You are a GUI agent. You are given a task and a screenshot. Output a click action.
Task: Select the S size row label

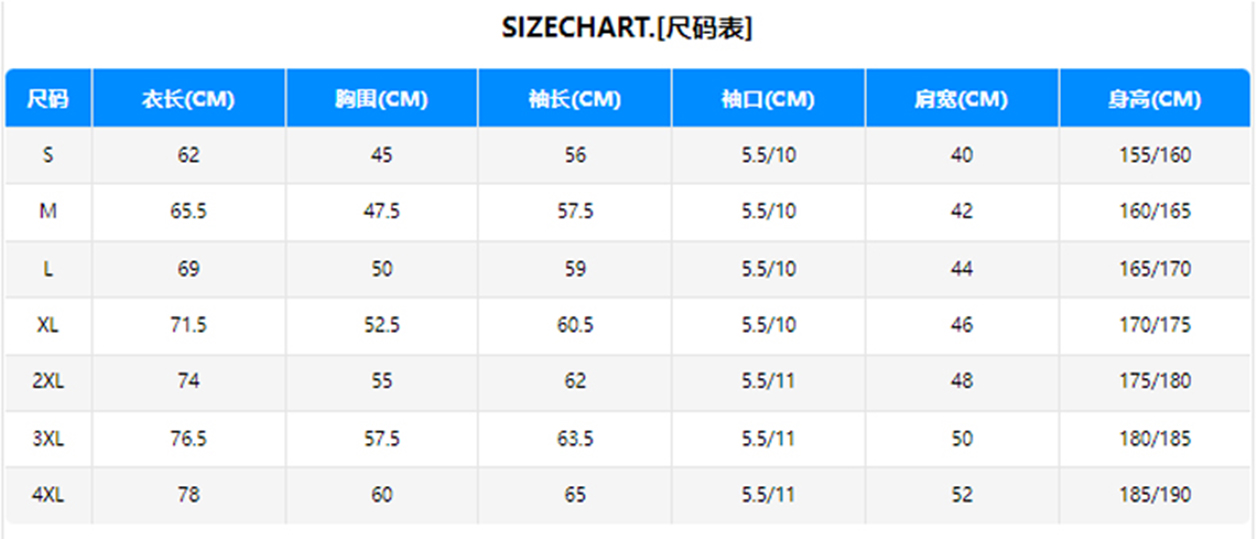click(x=48, y=155)
